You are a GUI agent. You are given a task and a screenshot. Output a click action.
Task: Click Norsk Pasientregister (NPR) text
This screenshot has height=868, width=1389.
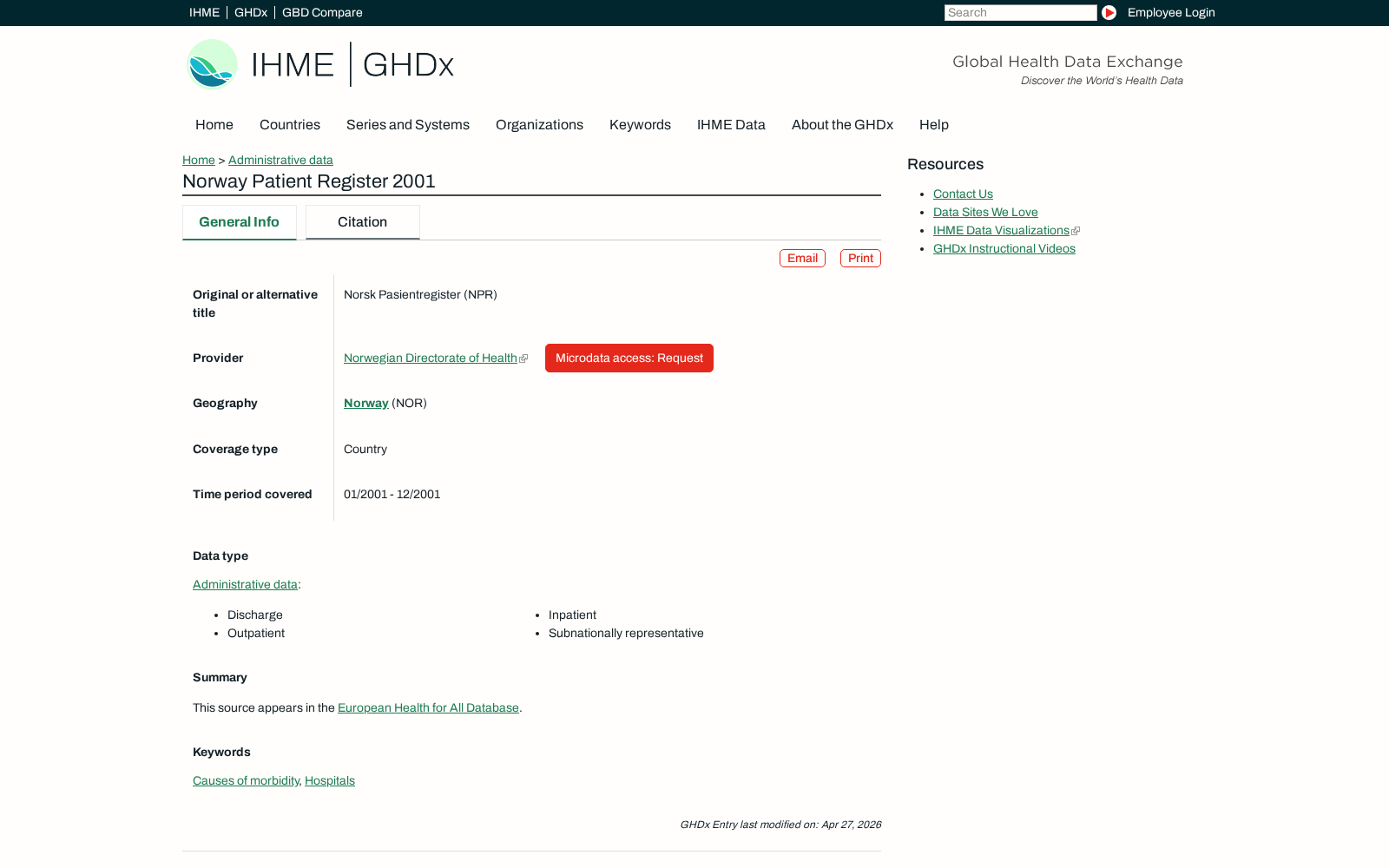coord(420,295)
